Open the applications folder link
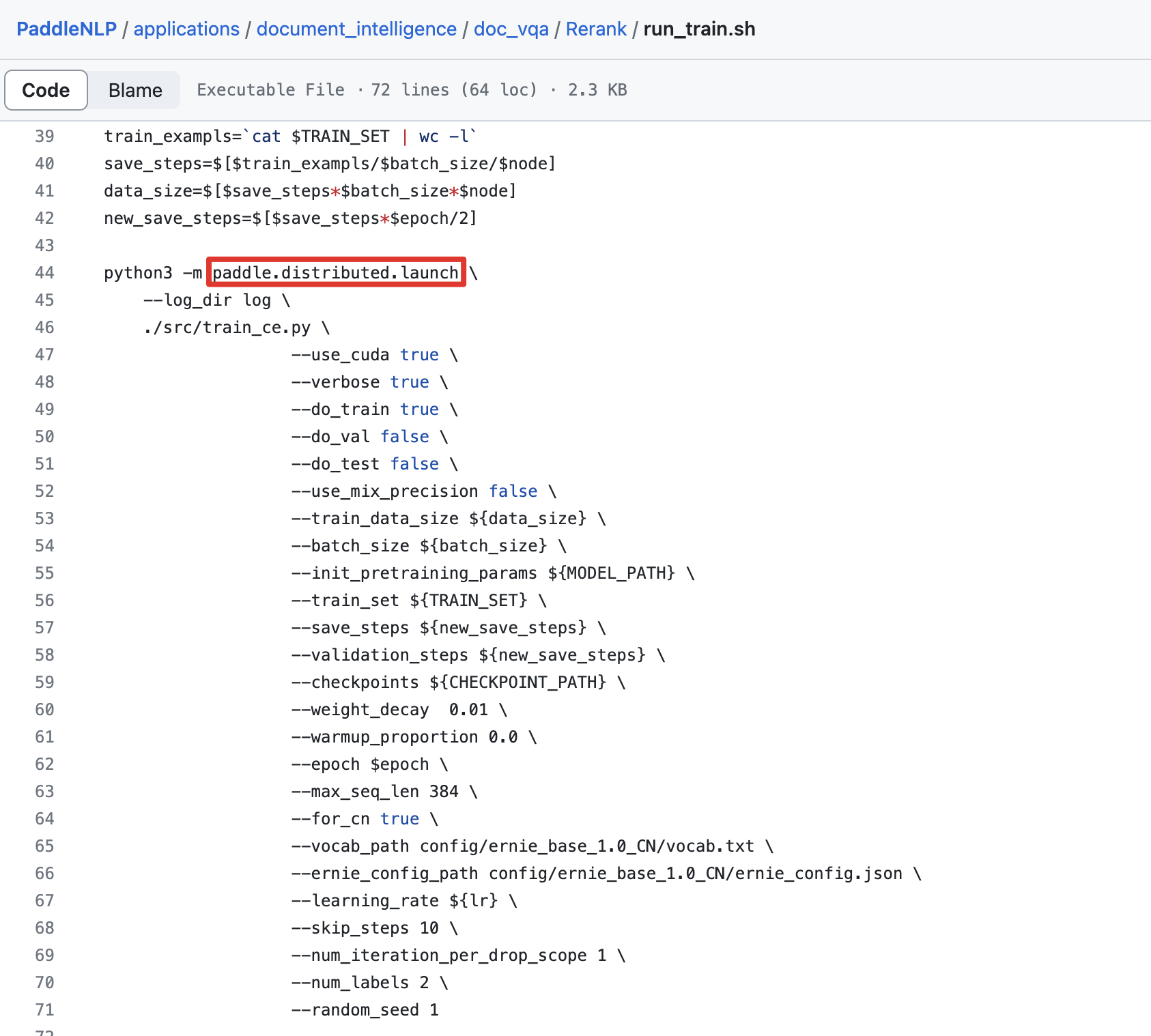Viewport: 1151px width, 1036px height. tap(186, 29)
